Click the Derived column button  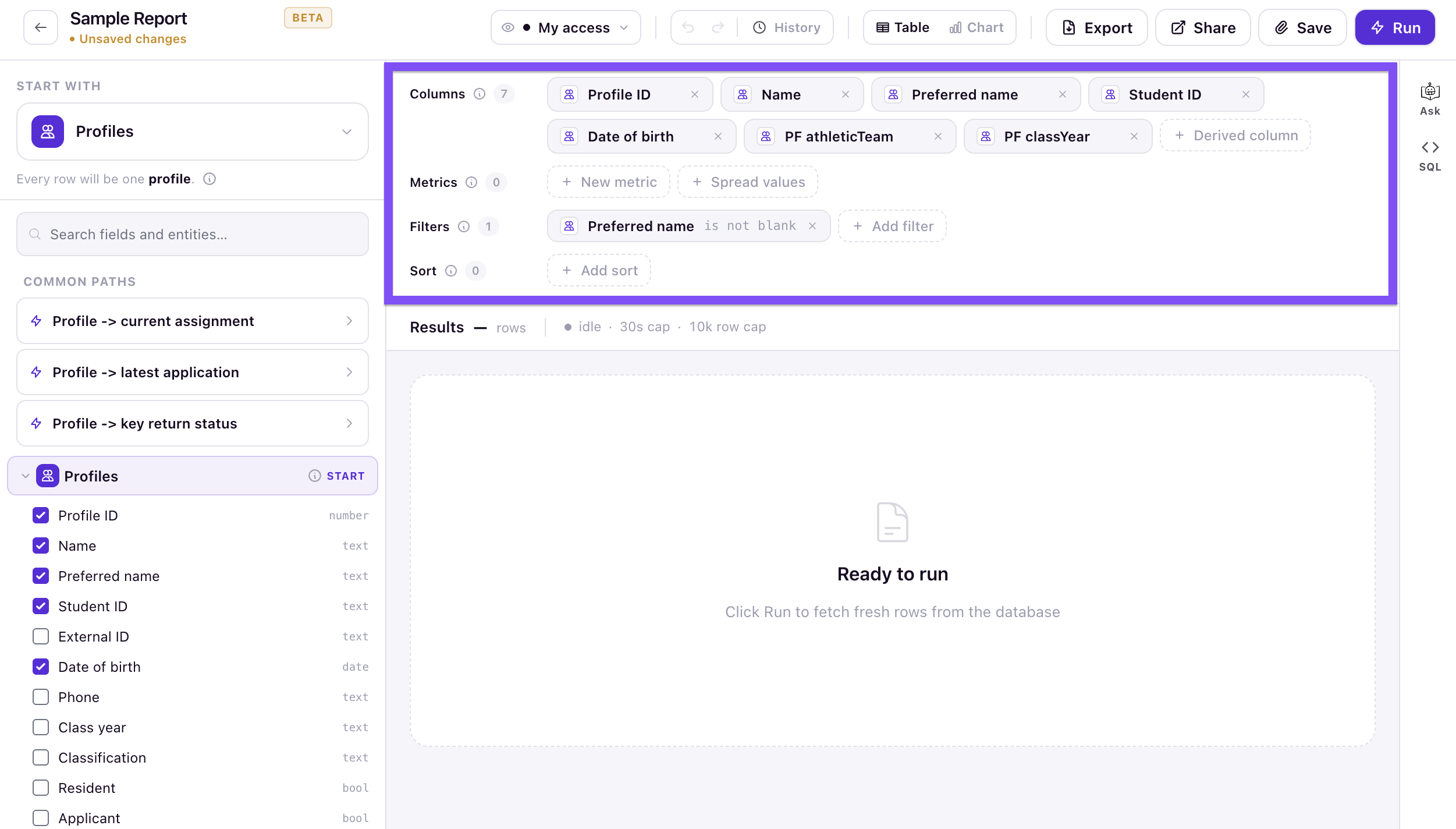[1235, 136]
